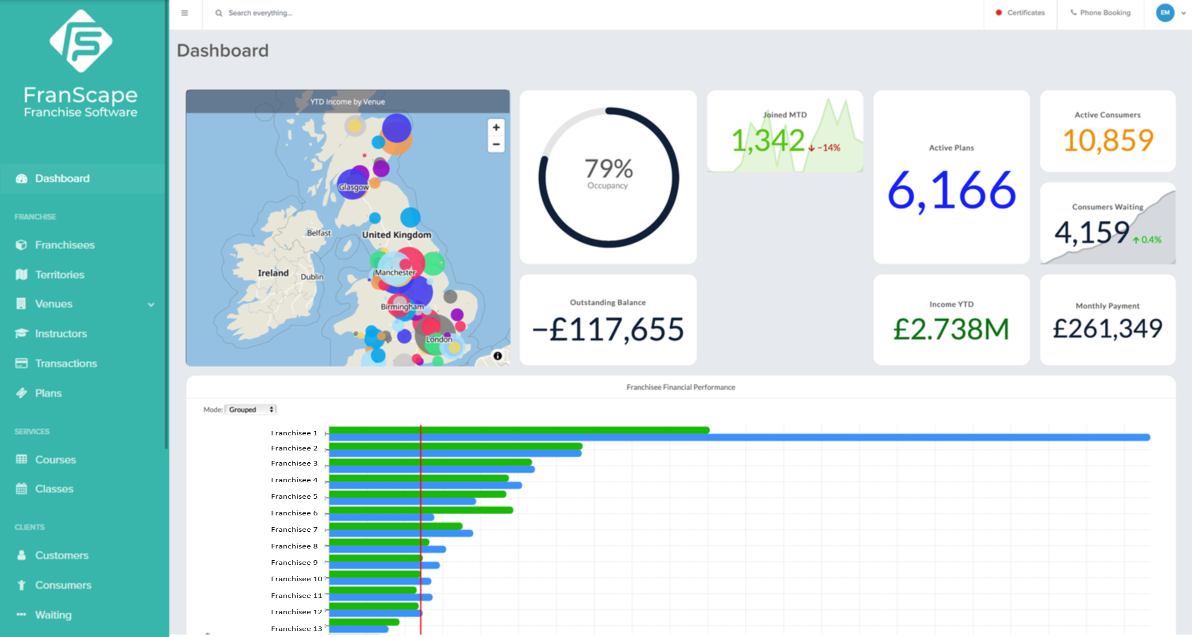1192x637 pixels.
Task: Open Franchisees in the sidebar
Action: coord(65,245)
